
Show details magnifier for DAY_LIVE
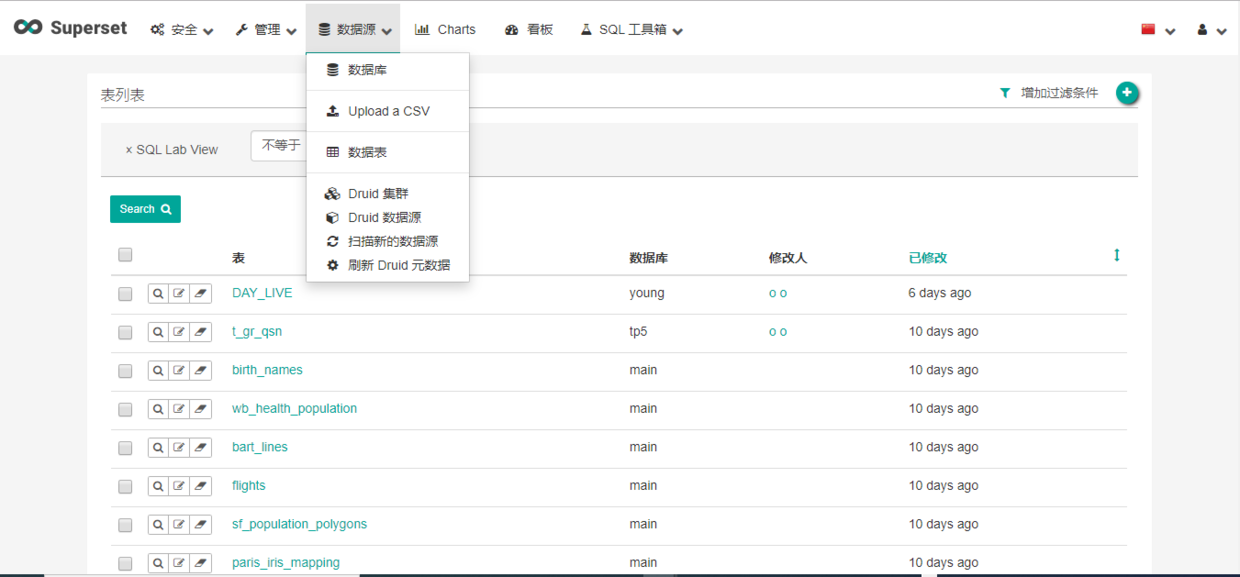click(158, 293)
